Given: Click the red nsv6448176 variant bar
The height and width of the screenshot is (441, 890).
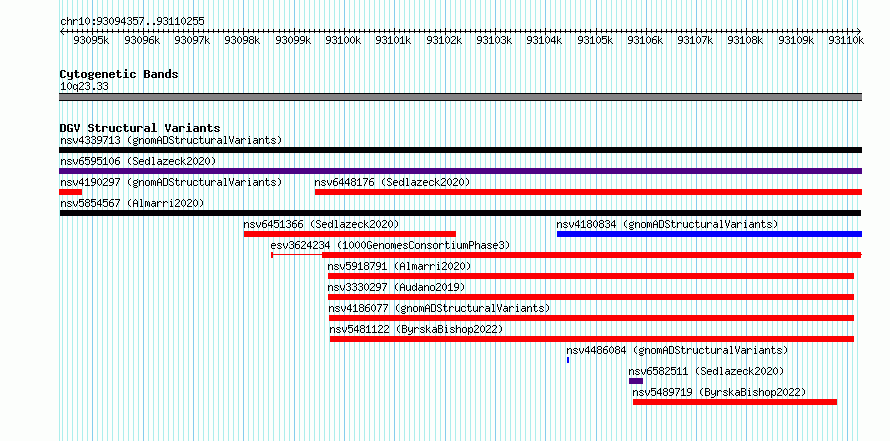Looking at the screenshot, I should (x=588, y=192).
